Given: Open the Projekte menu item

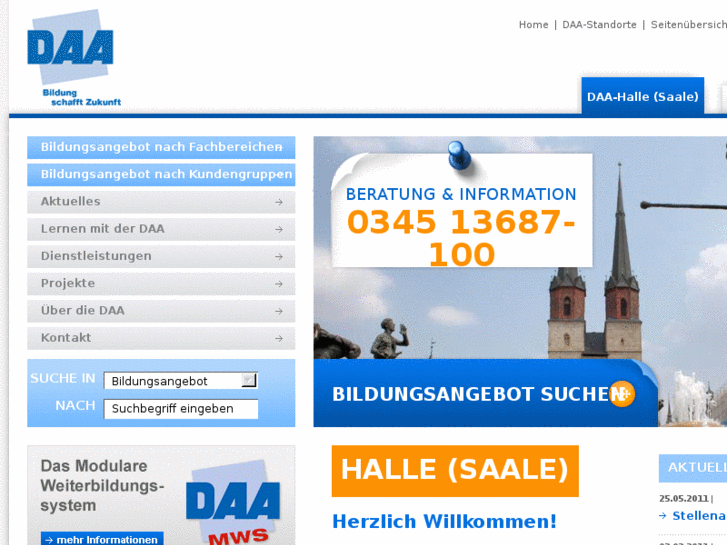Looking at the screenshot, I should pos(161,284).
